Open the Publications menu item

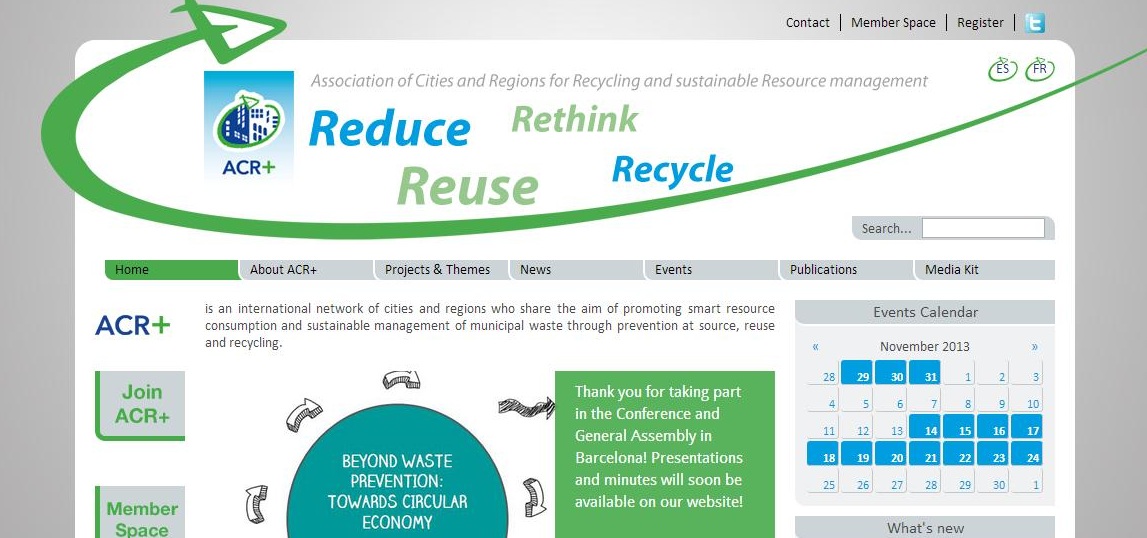click(x=823, y=270)
